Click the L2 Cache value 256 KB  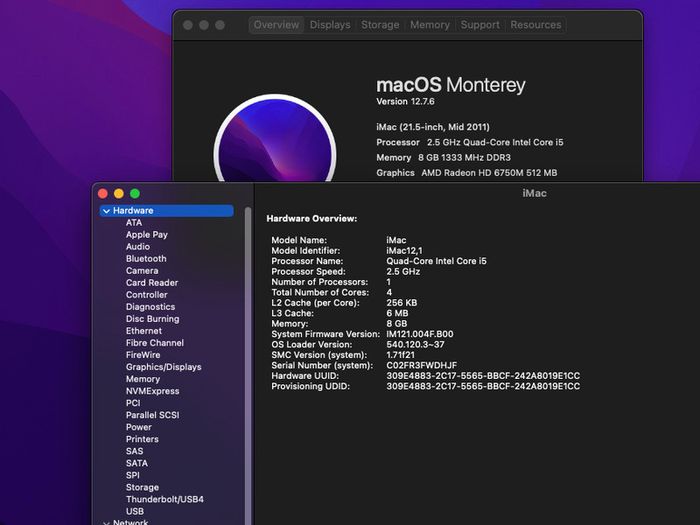(402, 303)
